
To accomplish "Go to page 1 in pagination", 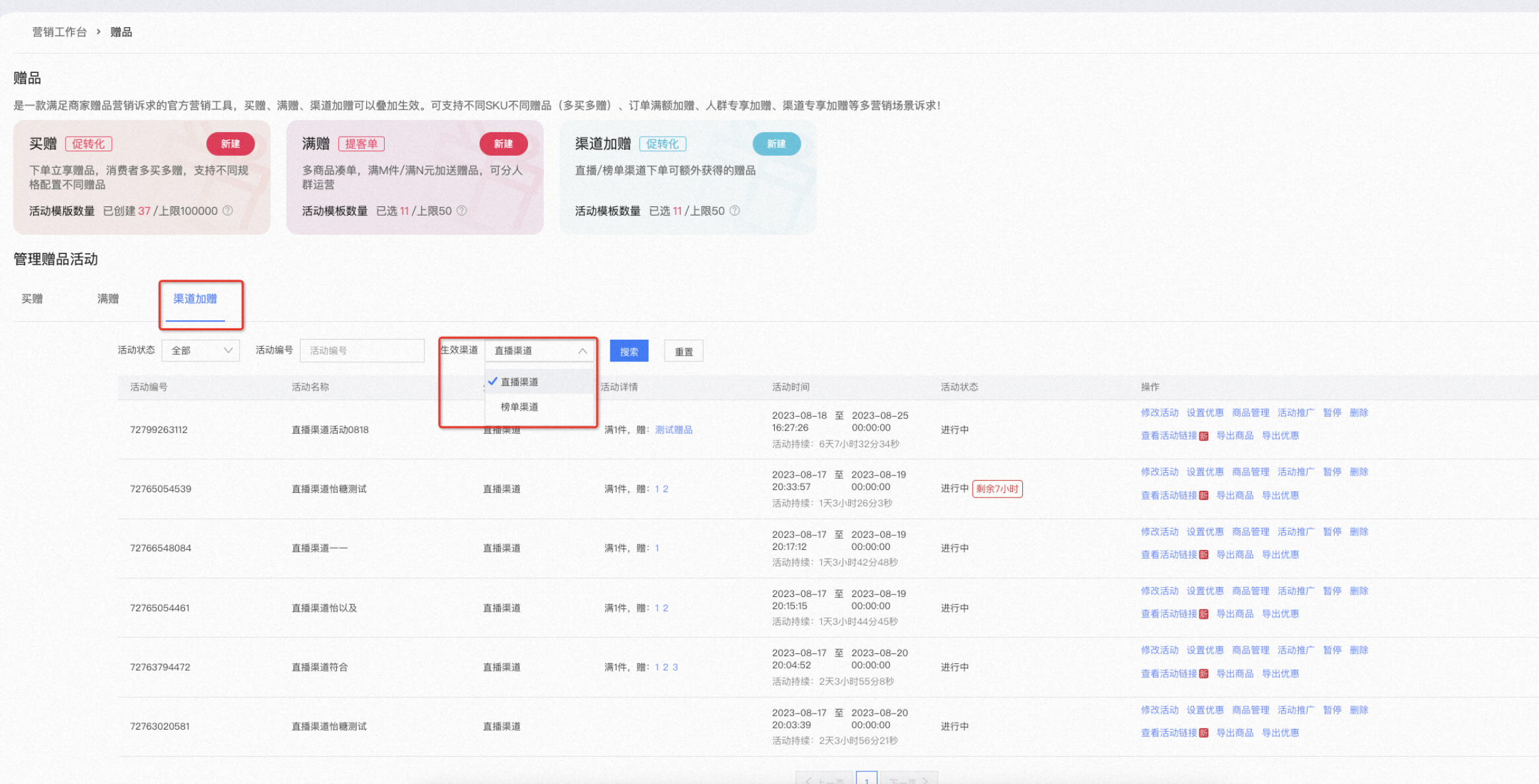I will 866,779.
